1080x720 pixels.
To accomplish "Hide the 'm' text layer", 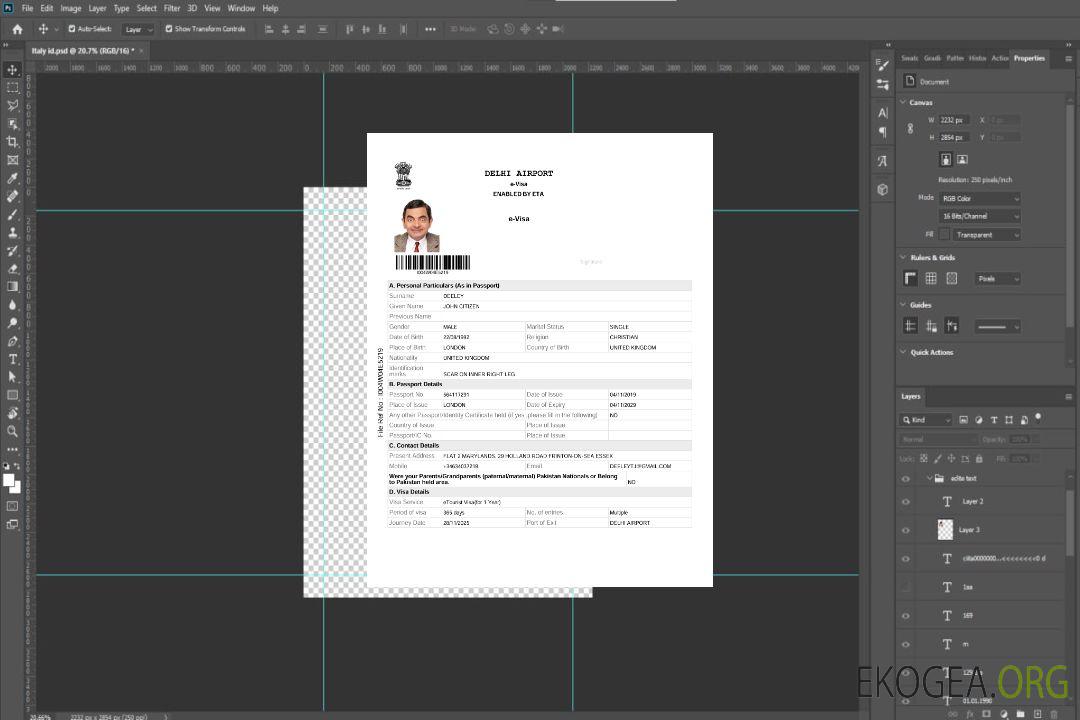I will (x=906, y=644).
